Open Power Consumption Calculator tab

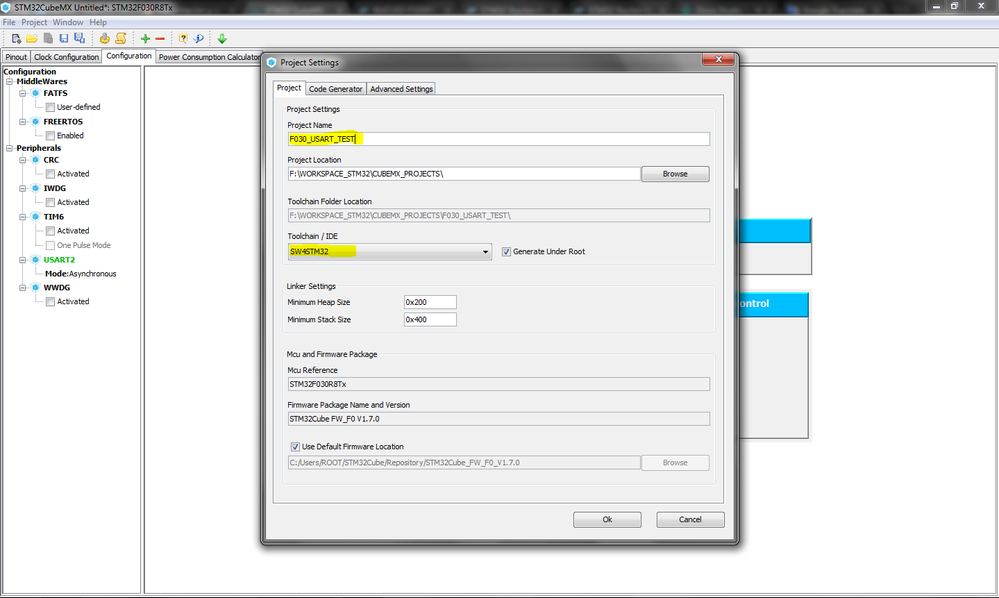(x=210, y=57)
